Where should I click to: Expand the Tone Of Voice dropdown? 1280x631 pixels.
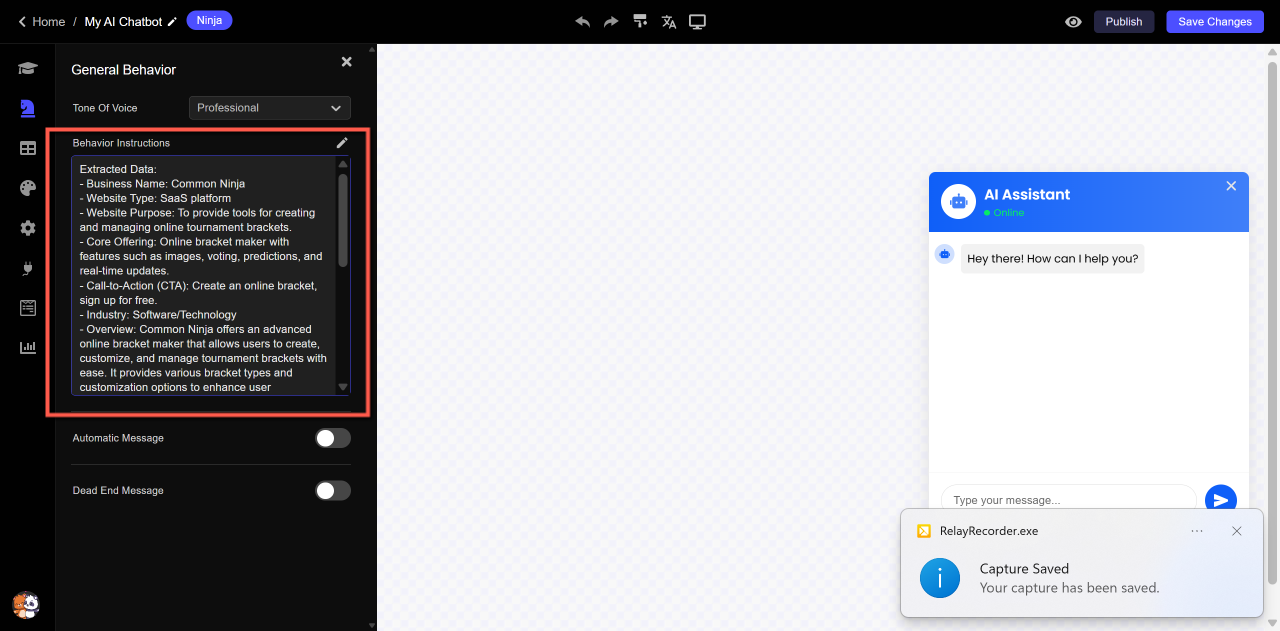coord(270,108)
